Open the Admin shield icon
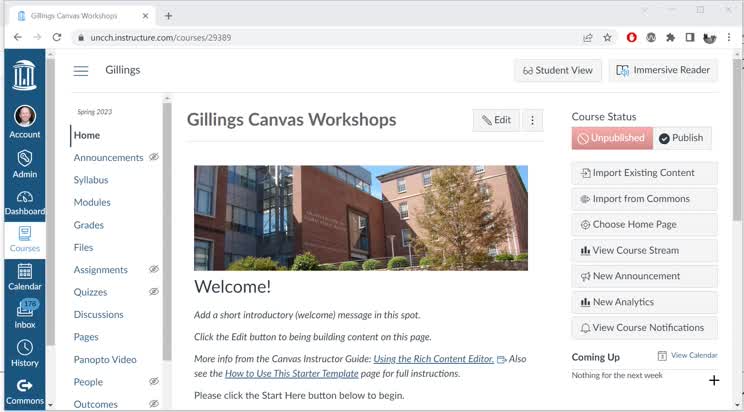Viewport: 744px width, 412px height. [25, 158]
